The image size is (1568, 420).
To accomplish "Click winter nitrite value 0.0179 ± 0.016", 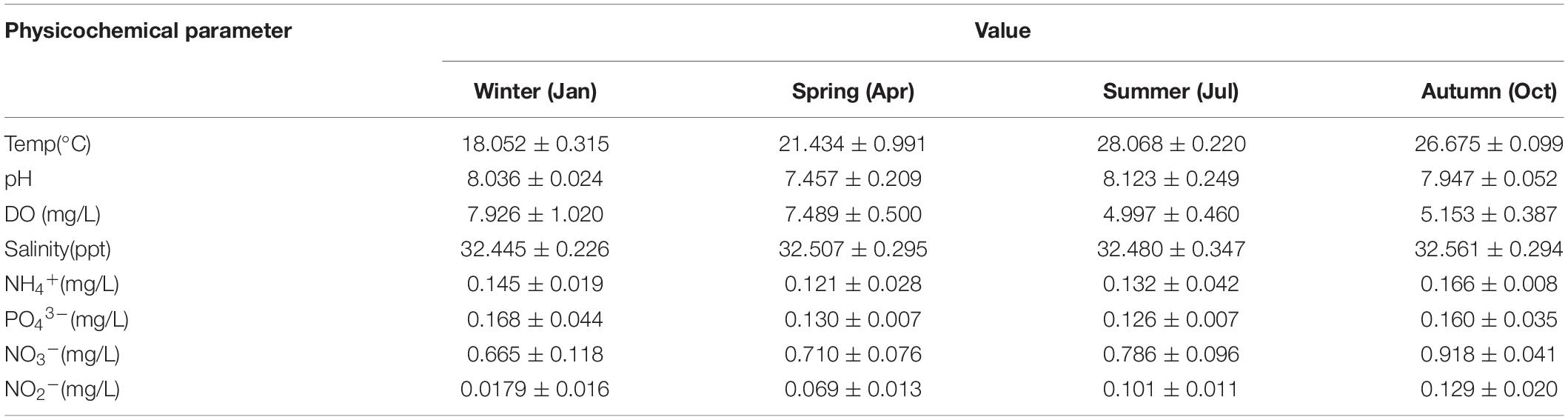I will click(535, 390).
